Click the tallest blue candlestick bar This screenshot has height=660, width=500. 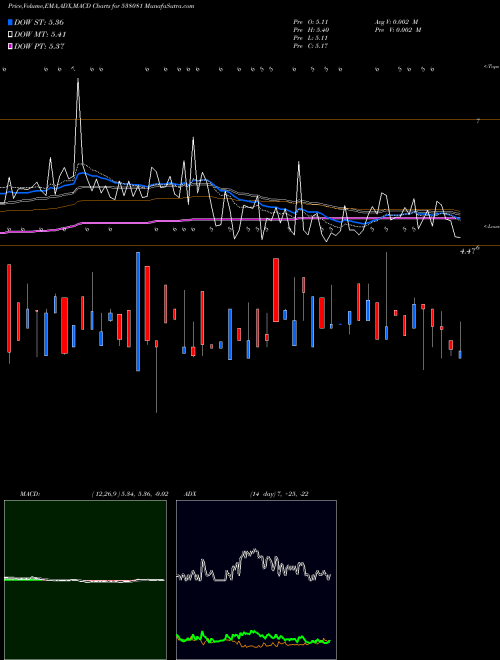pyautogui.click(x=138, y=311)
